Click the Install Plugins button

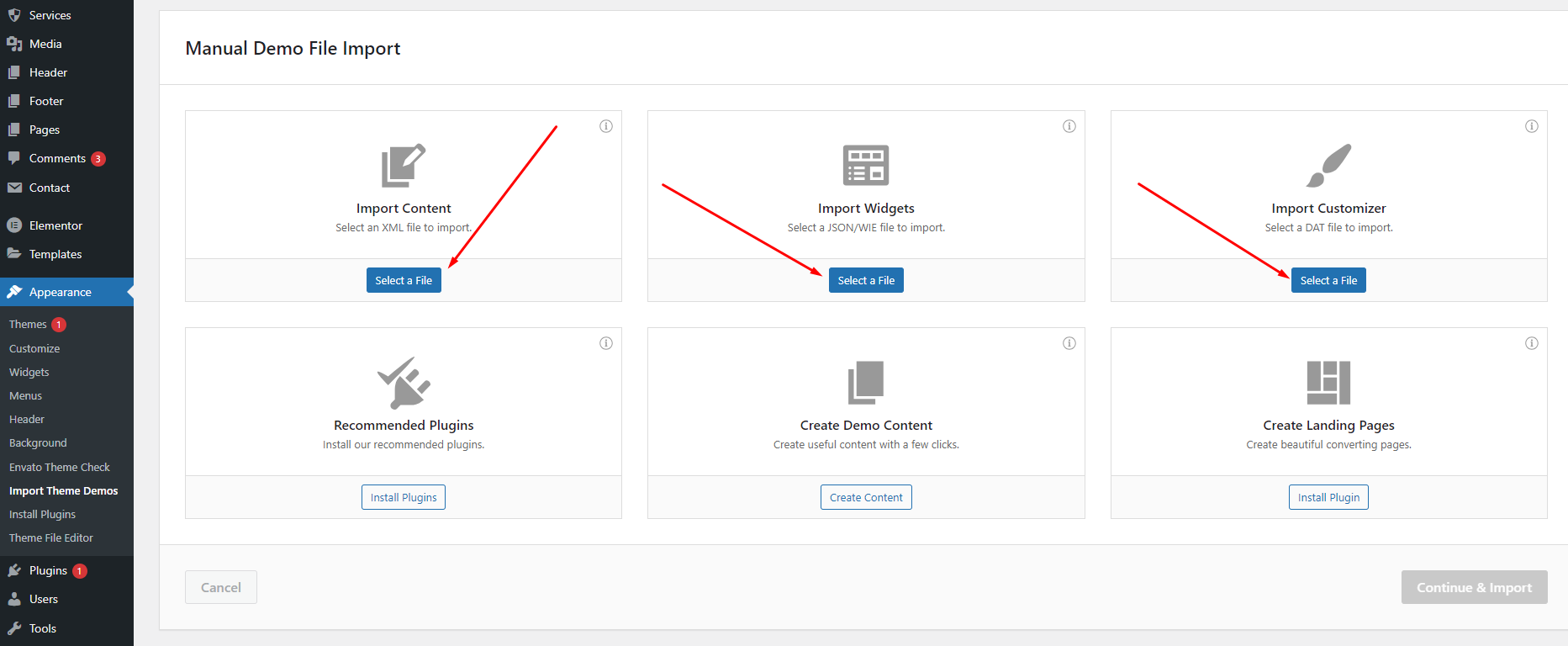(404, 497)
